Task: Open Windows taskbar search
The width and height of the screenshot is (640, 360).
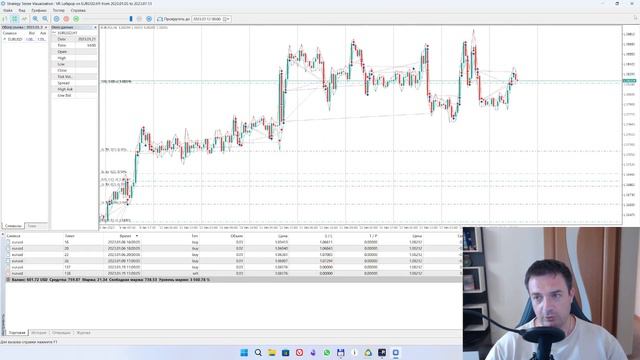Action: (258, 353)
